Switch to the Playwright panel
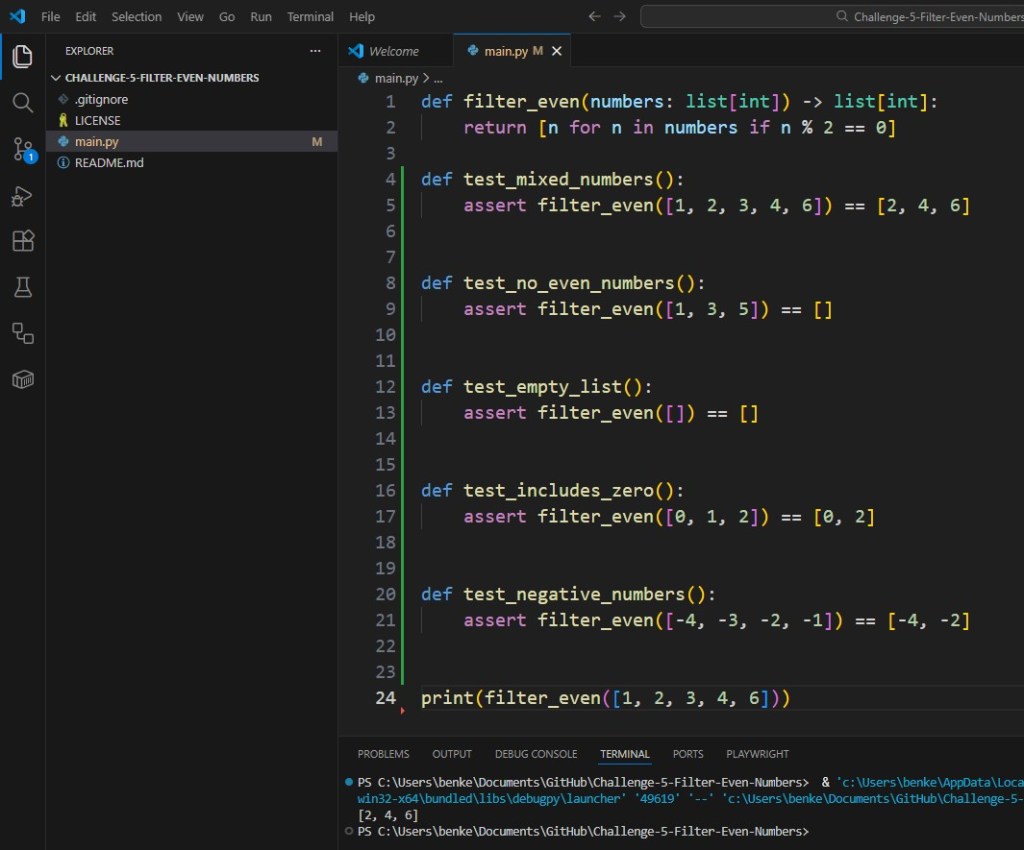 [757, 754]
